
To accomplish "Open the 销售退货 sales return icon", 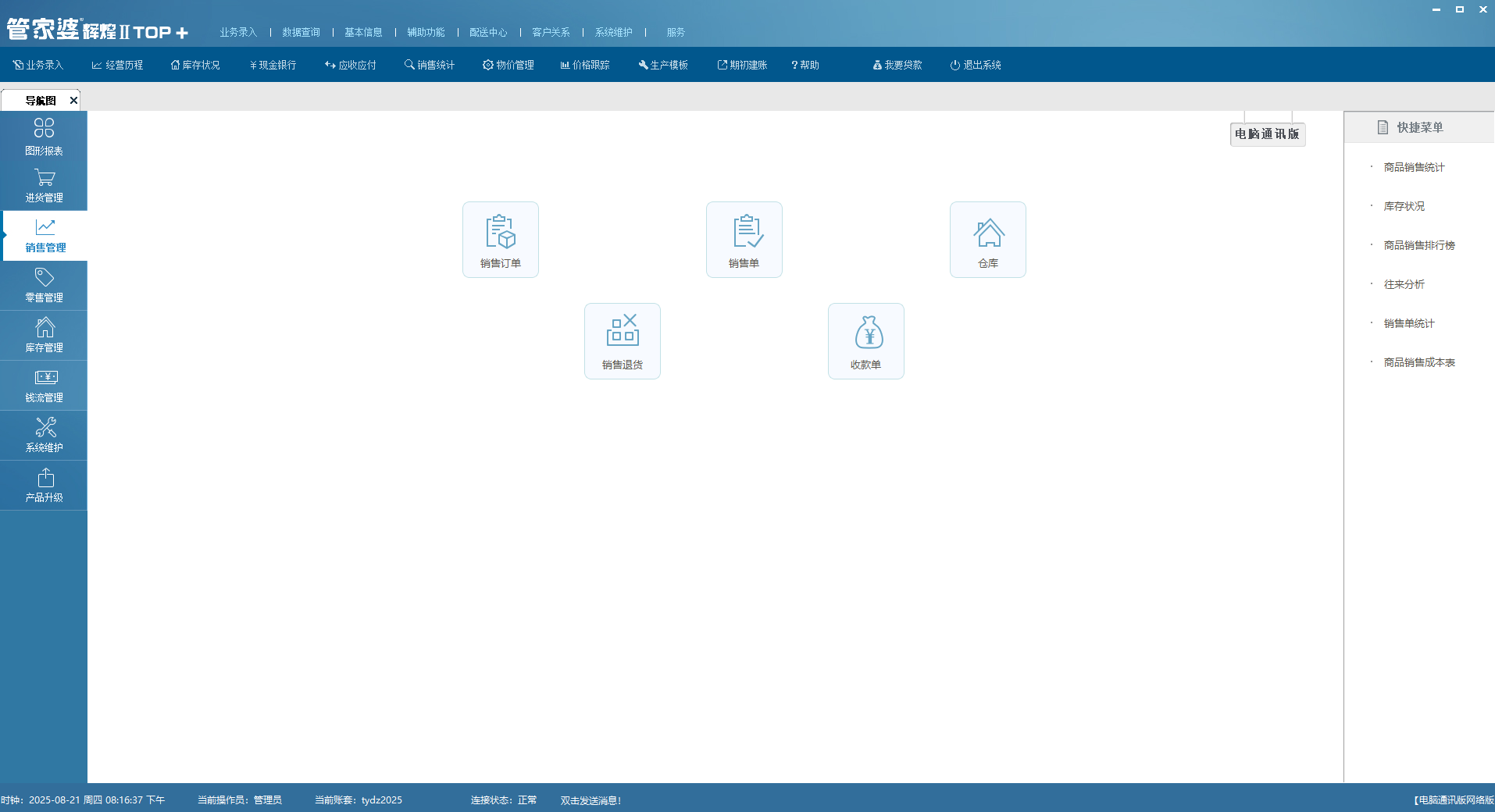I will [x=622, y=341].
